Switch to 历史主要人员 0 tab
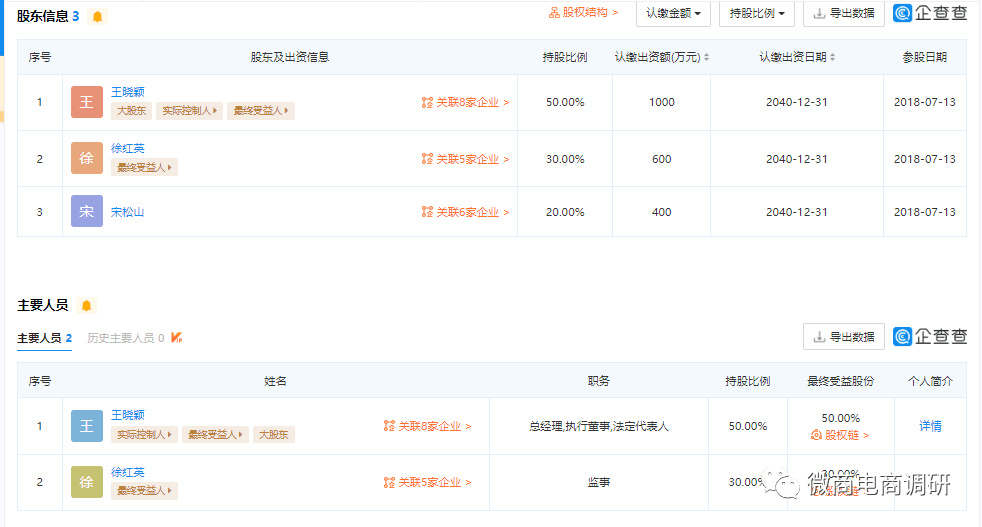 [x=125, y=338]
